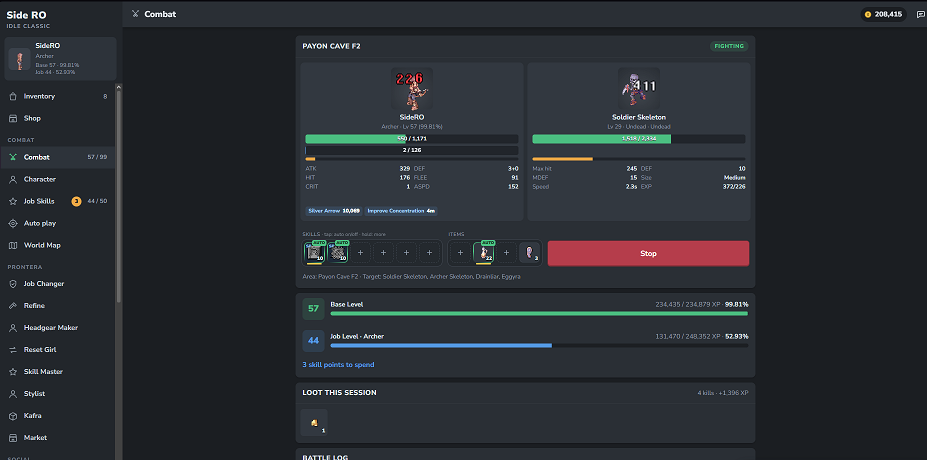The image size is (927, 460).
Task: Add an item to the first empty item slot
Action: [x=460, y=253]
